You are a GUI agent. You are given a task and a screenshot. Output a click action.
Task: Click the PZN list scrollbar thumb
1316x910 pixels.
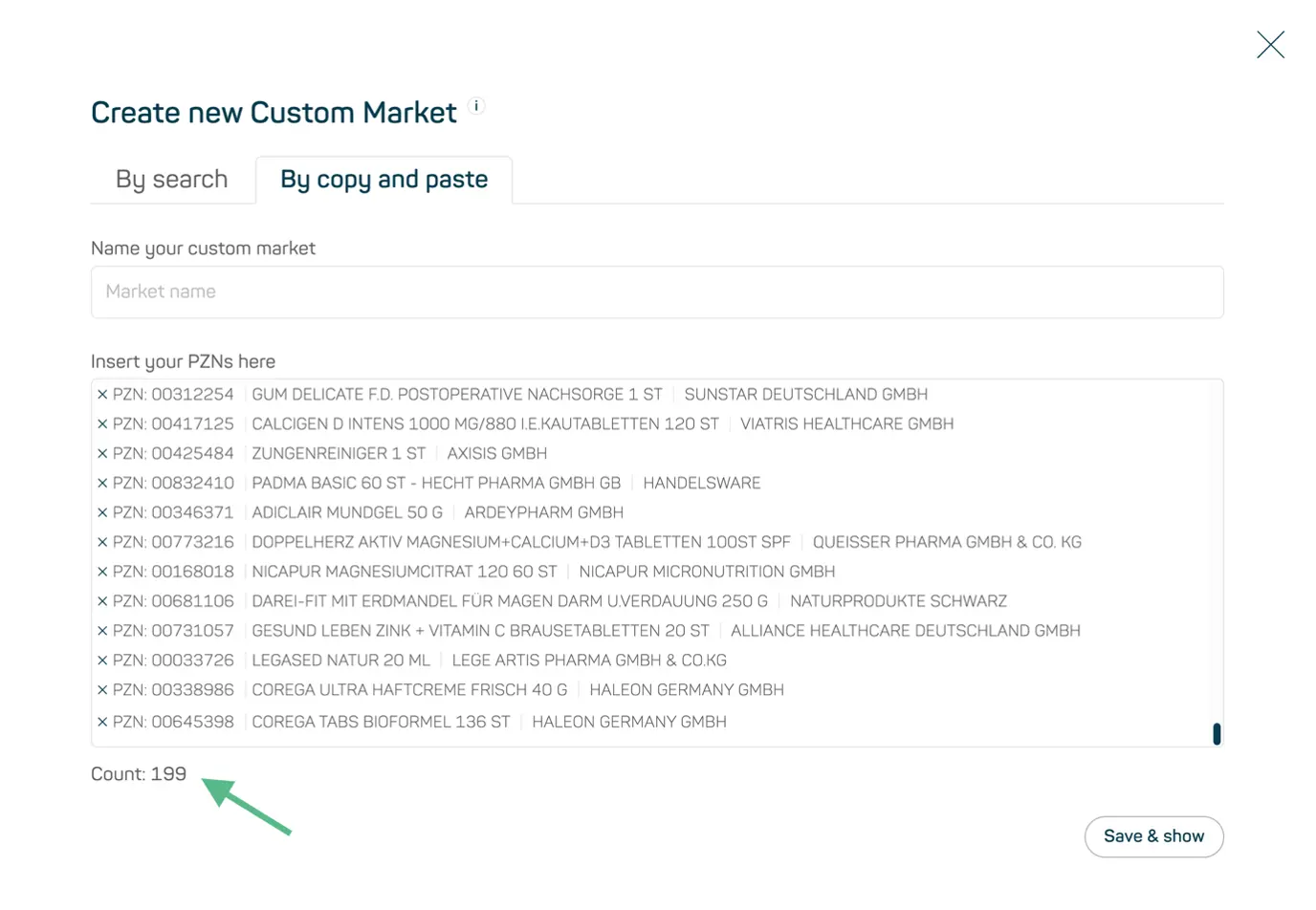point(1217,733)
